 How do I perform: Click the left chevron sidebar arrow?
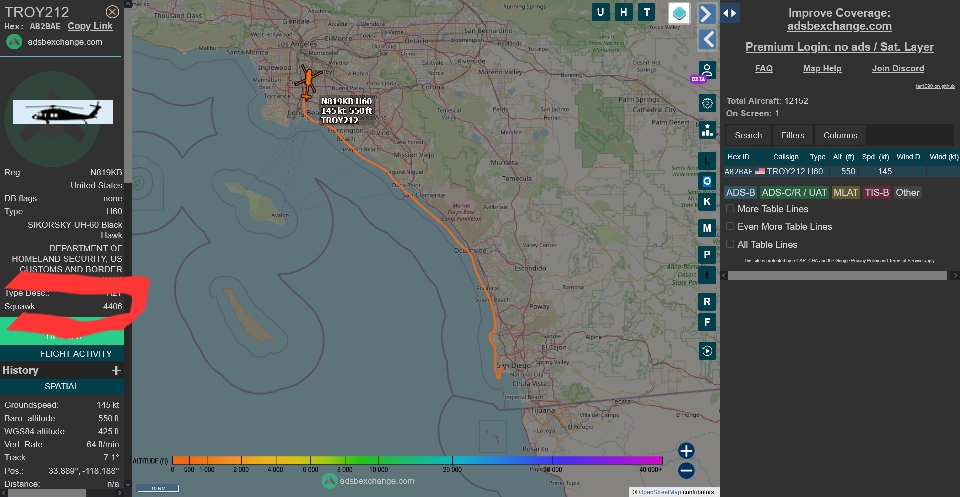click(x=707, y=39)
